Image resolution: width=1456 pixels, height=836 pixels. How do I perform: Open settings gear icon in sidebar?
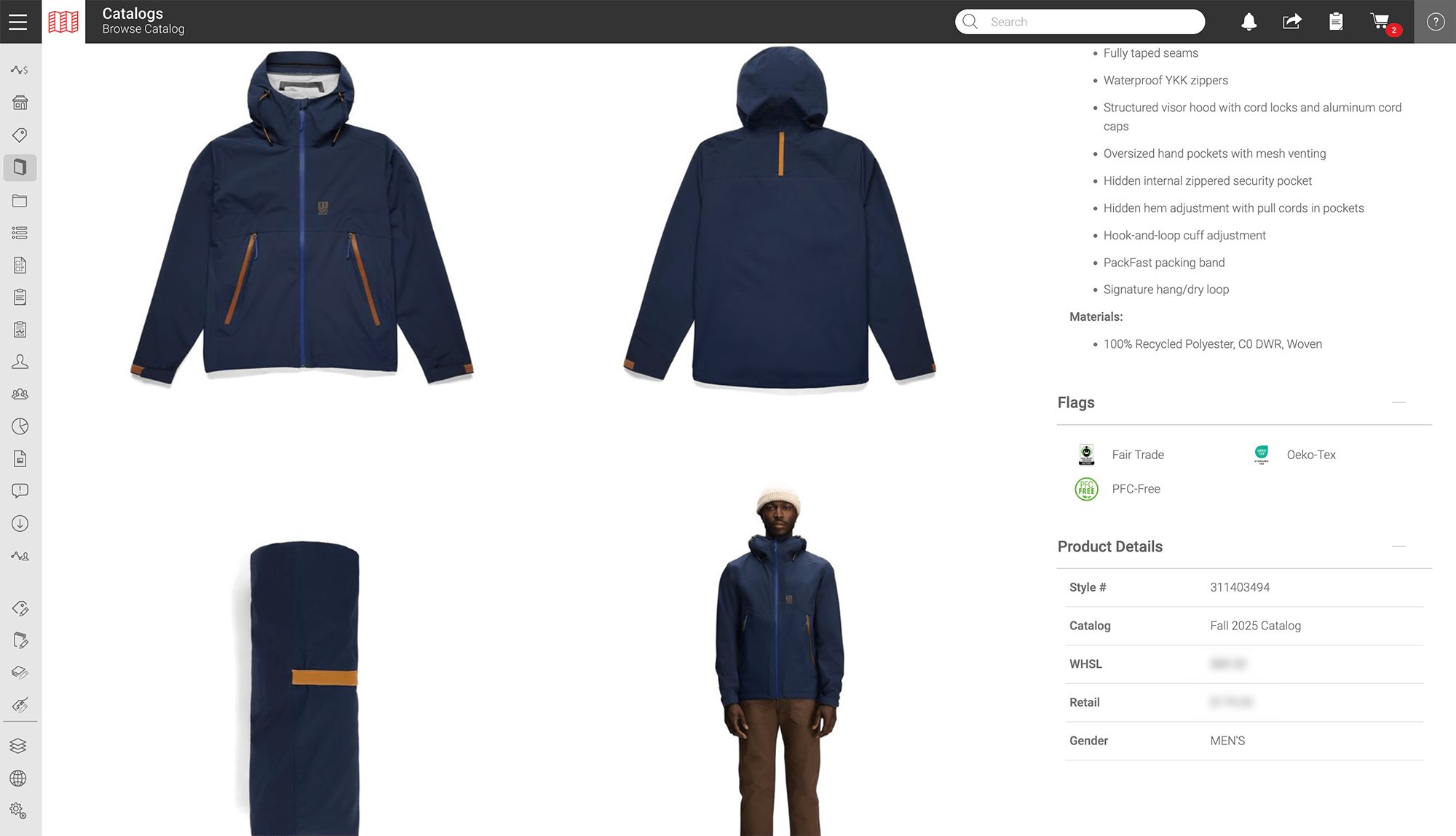point(19,811)
